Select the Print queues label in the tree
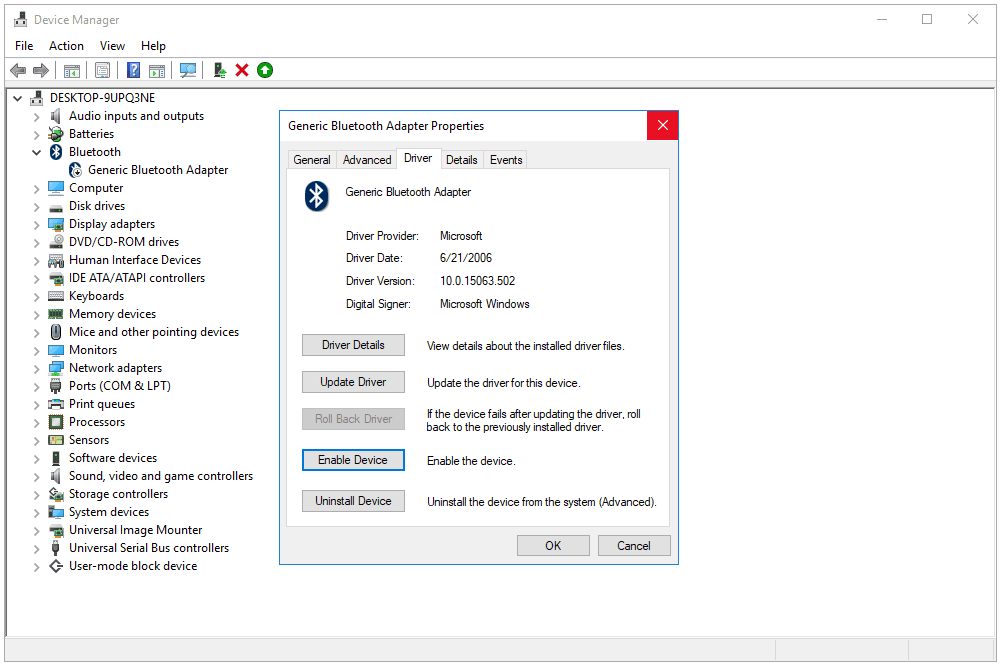The image size is (1002, 668). click(102, 405)
